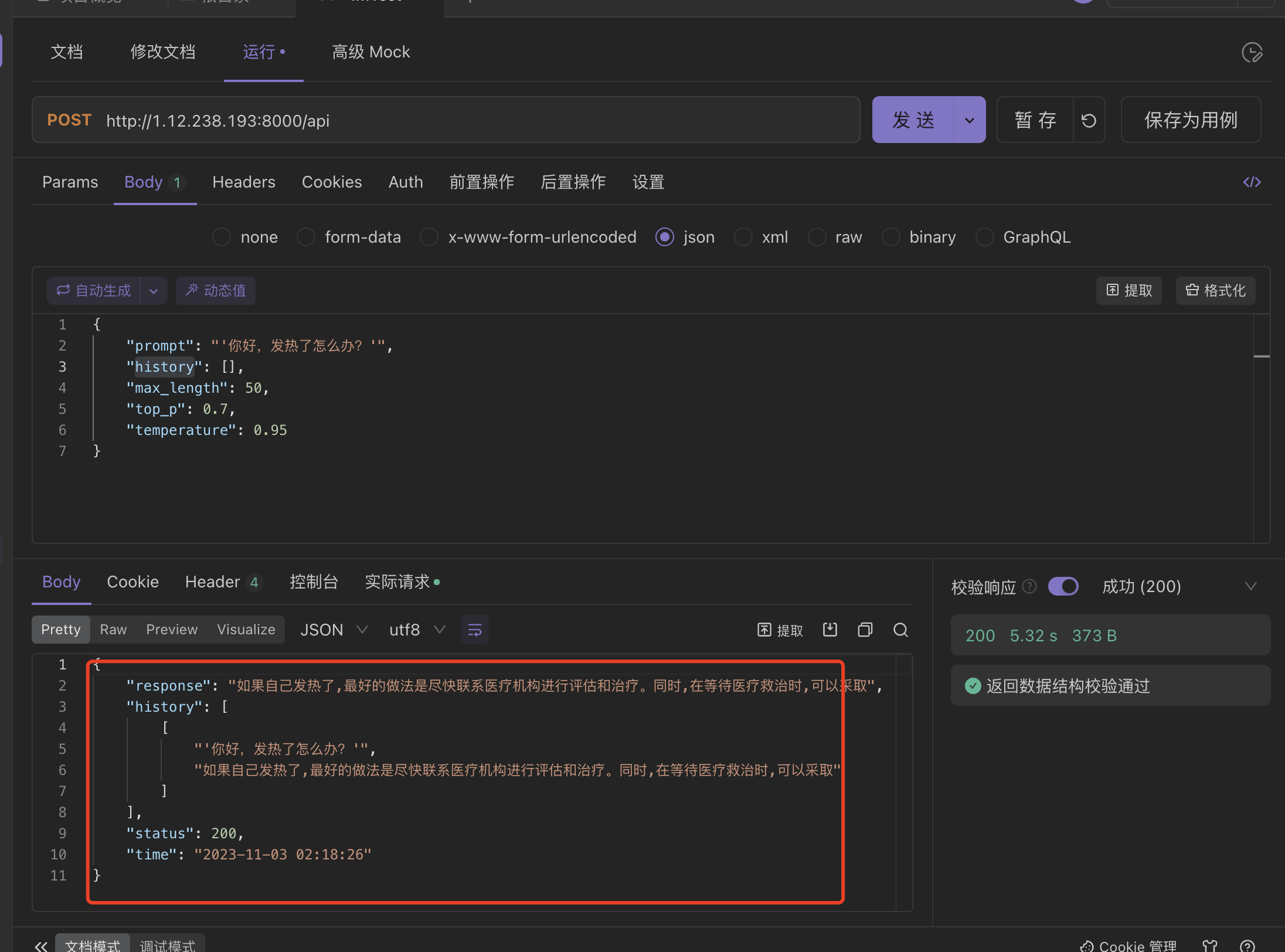1285x952 pixels.
Task: Switch response view to Pretty
Action: point(61,630)
